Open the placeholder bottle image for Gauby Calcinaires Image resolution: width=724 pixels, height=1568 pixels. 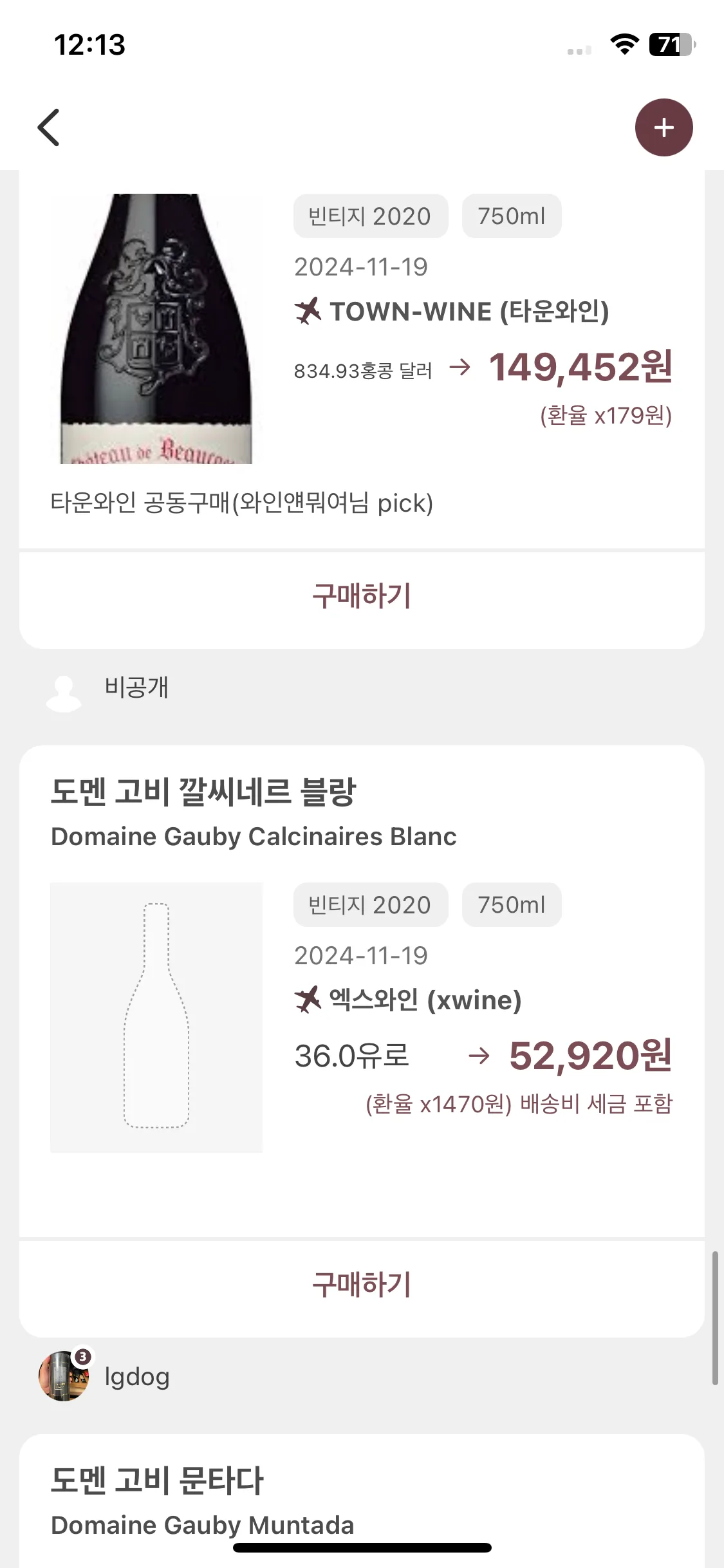156,1017
